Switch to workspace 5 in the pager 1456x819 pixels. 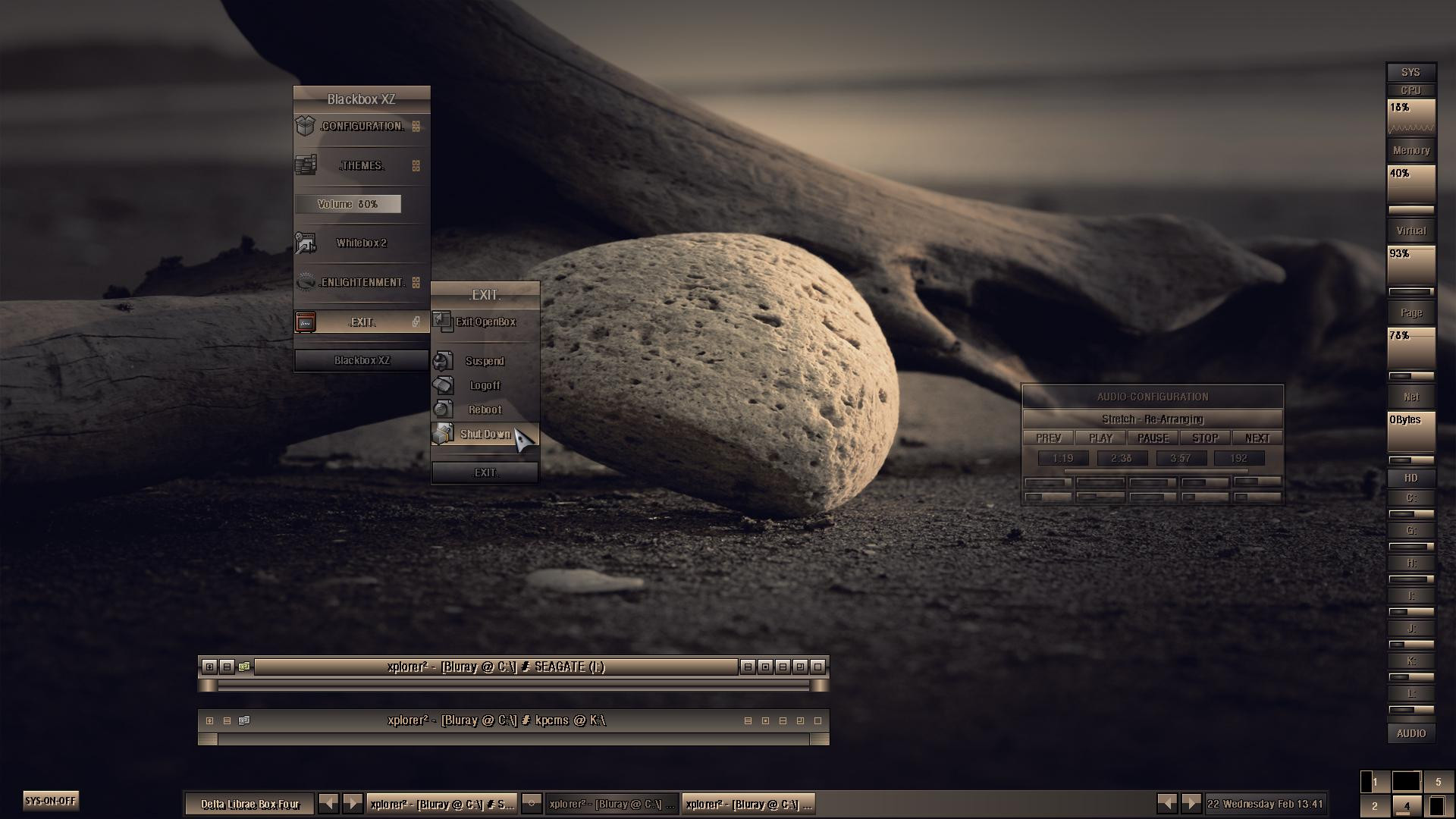tap(1438, 782)
